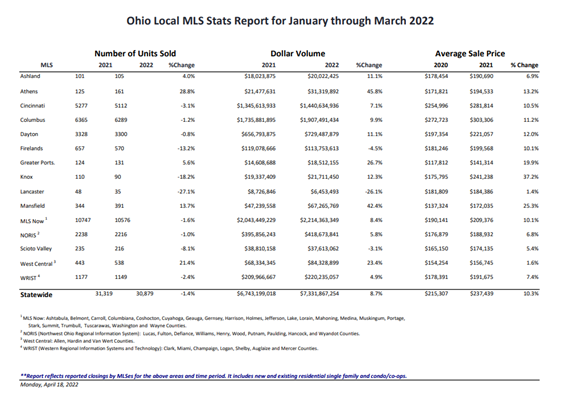563x395 pixels.
Task: Select Ashland dollar volume $18,023,875
Action: coord(260,76)
